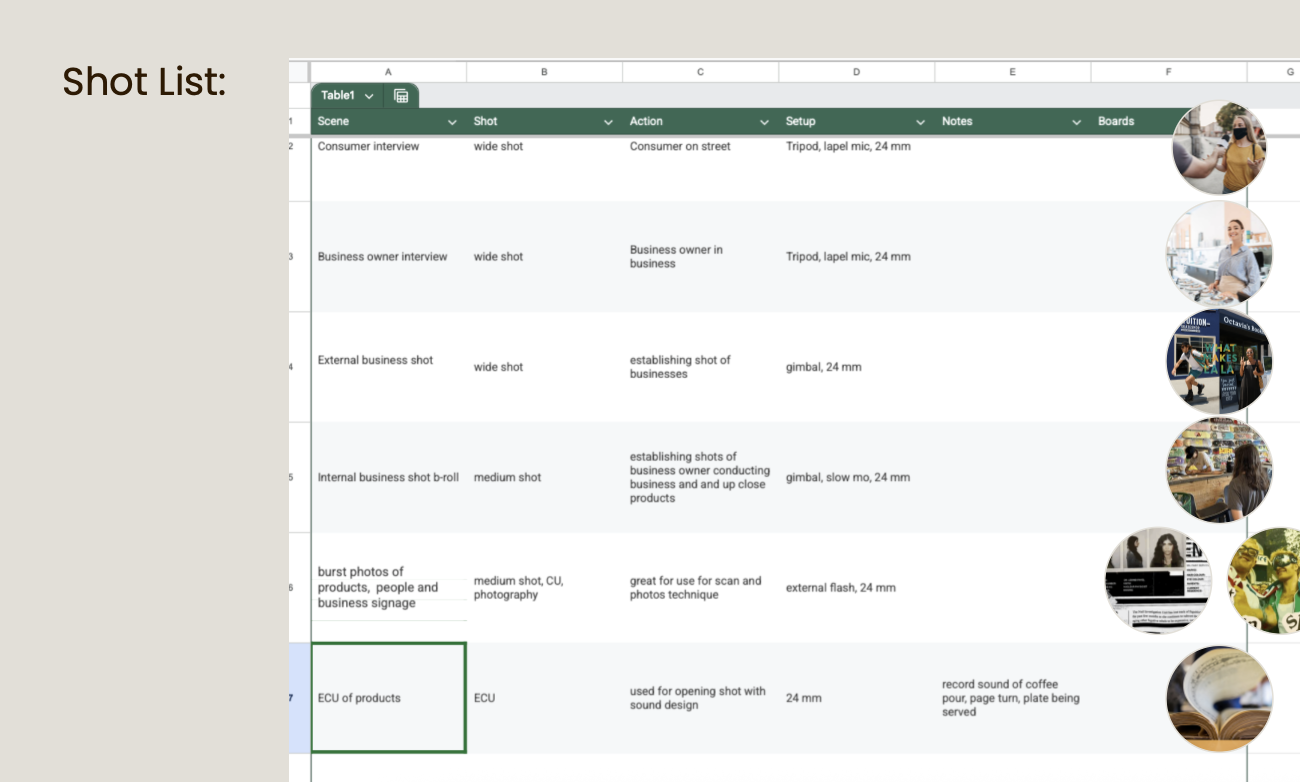Open the open book pages thumbnail

point(1219,698)
